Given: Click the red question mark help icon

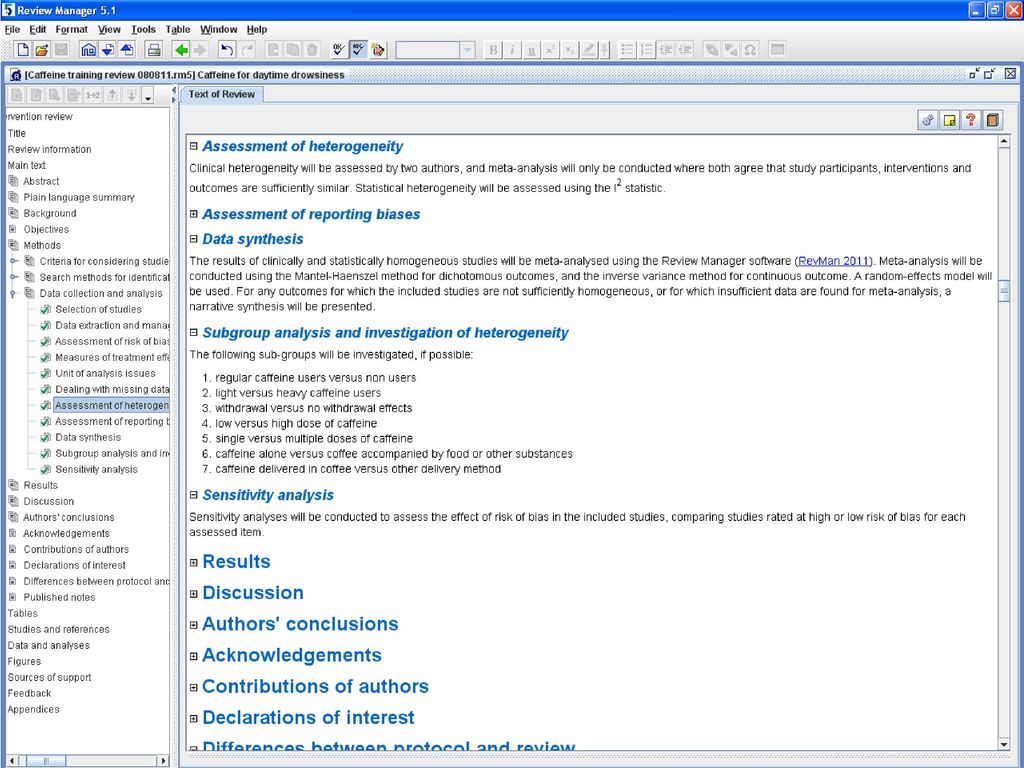Looking at the screenshot, I should click(x=970, y=120).
